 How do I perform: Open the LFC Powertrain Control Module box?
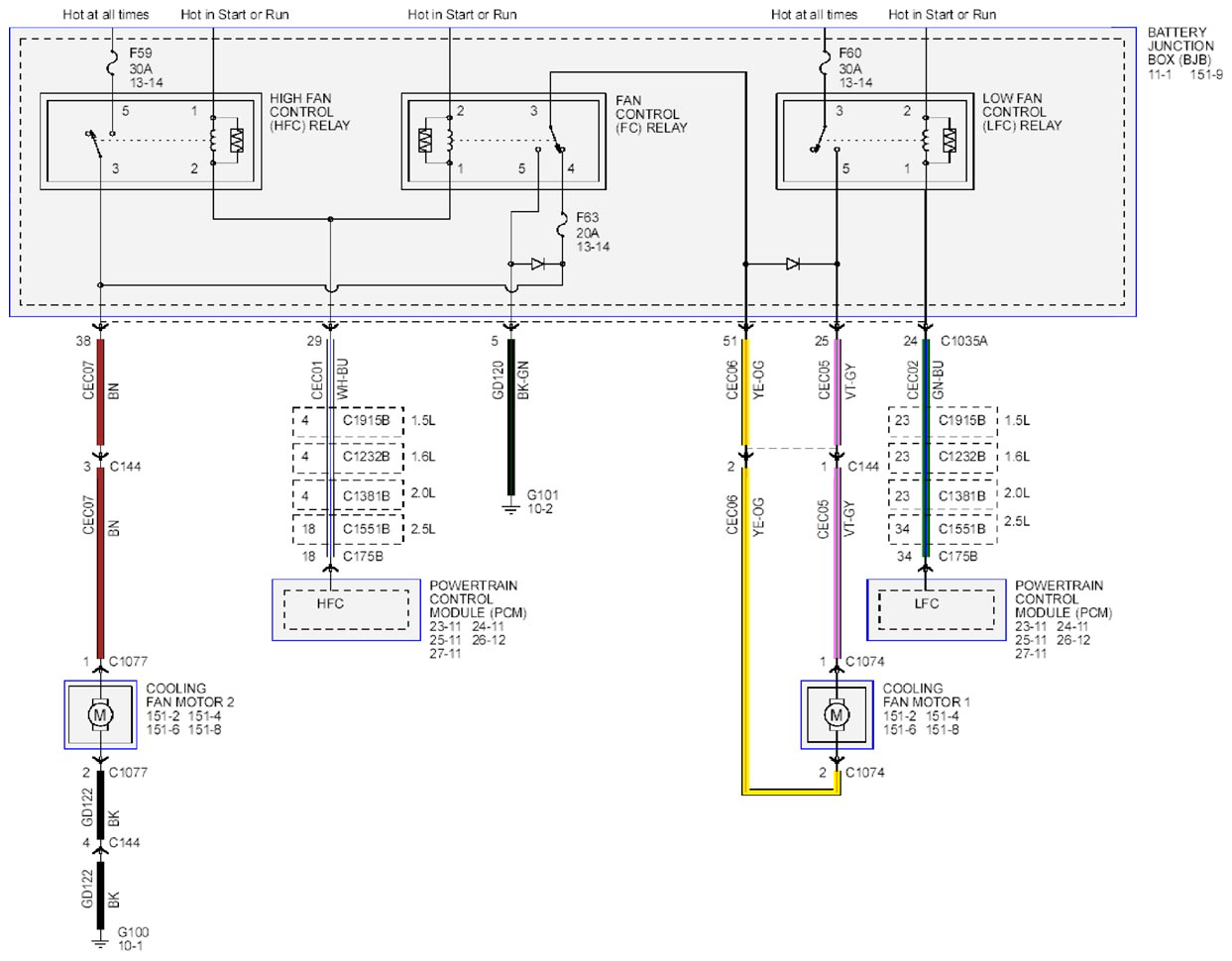(x=937, y=610)
